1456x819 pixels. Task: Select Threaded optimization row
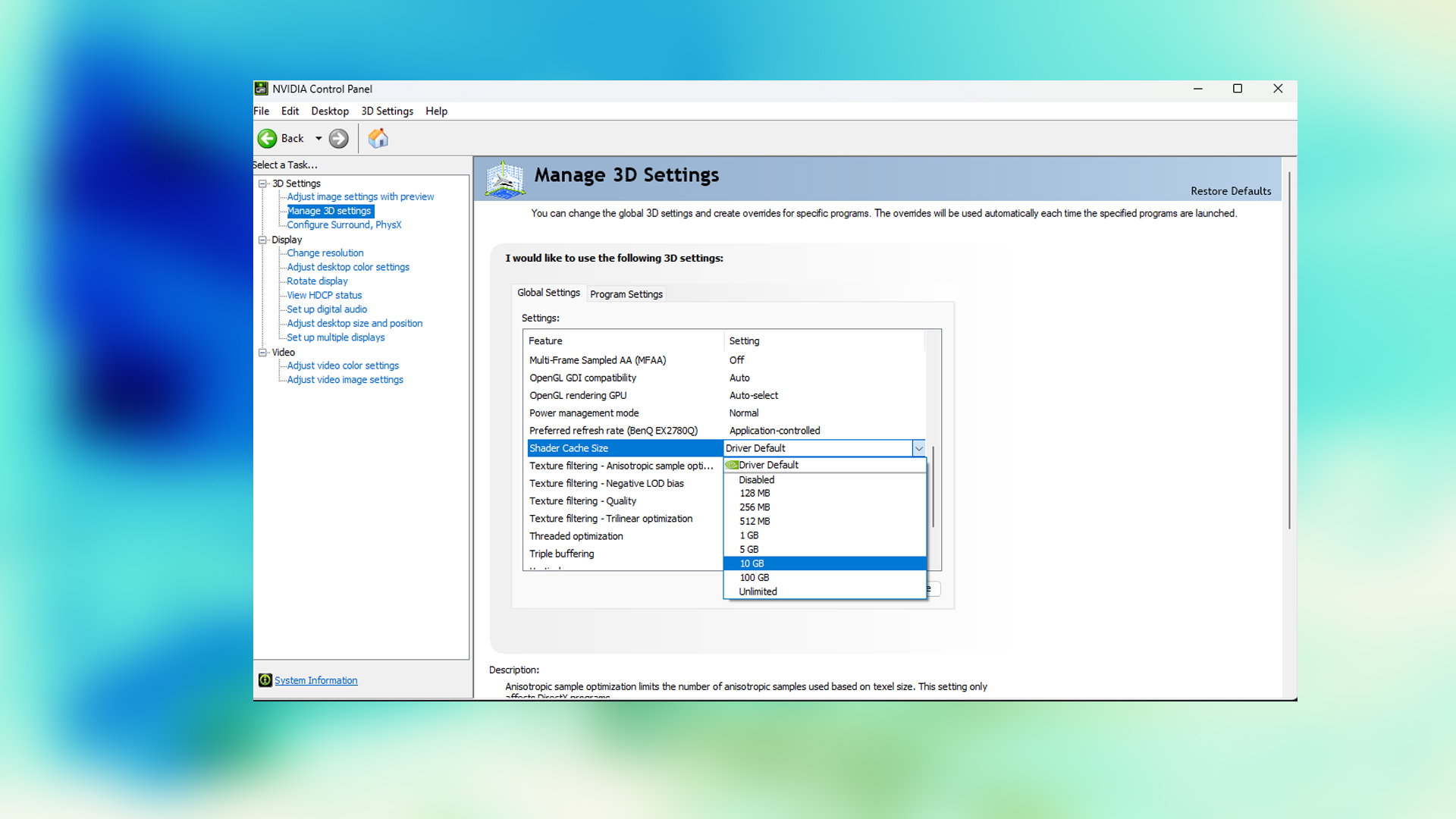625,536
